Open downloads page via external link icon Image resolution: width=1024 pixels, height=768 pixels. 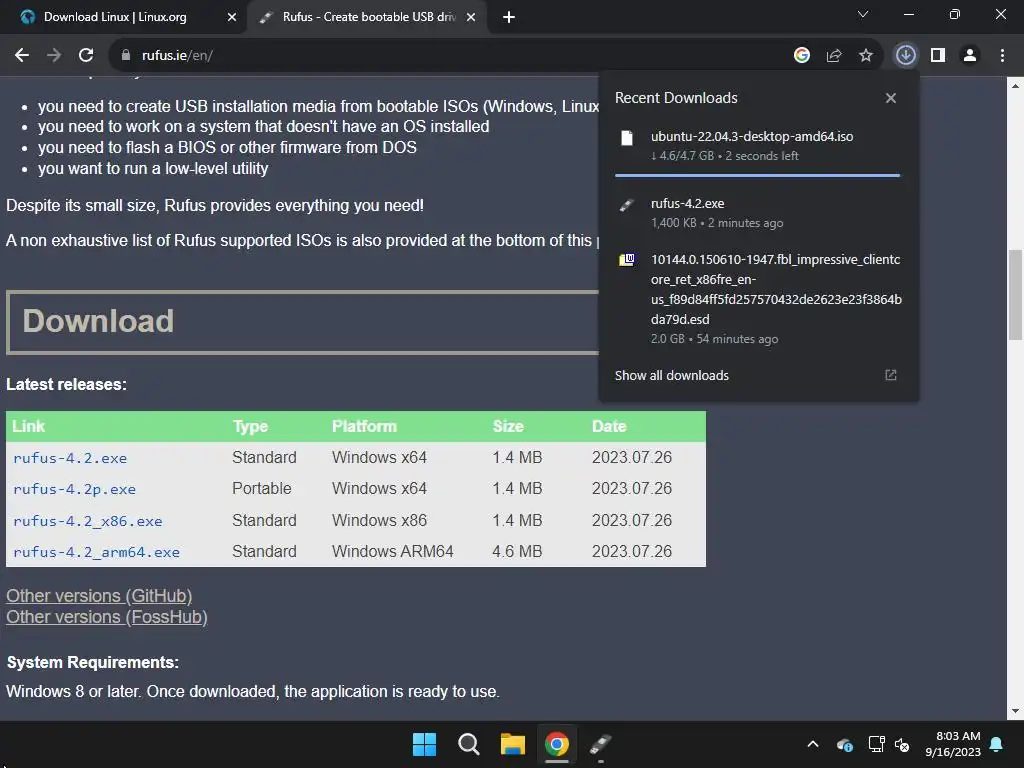point(891,375)
